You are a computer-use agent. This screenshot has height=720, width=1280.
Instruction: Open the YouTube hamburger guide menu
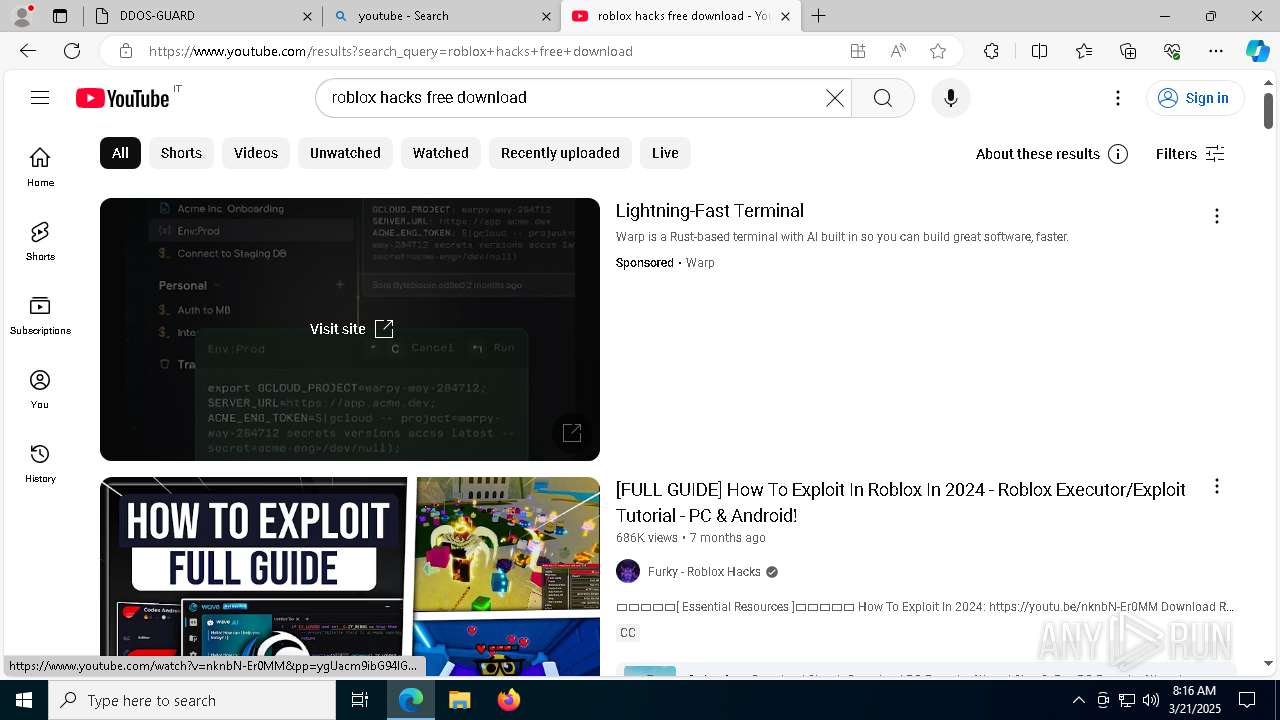(x=40, y=97)
